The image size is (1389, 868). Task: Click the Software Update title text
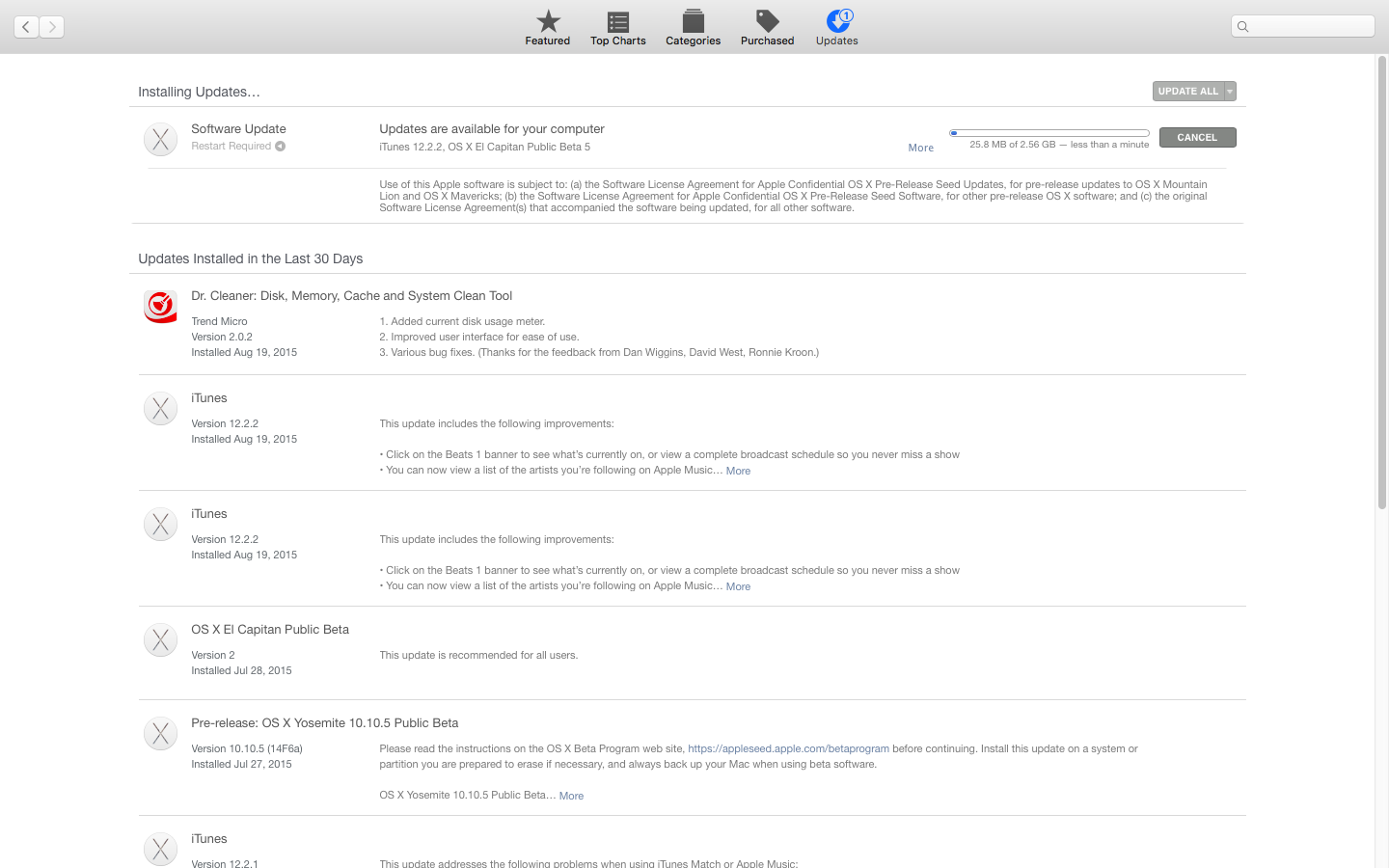[238, 129]
